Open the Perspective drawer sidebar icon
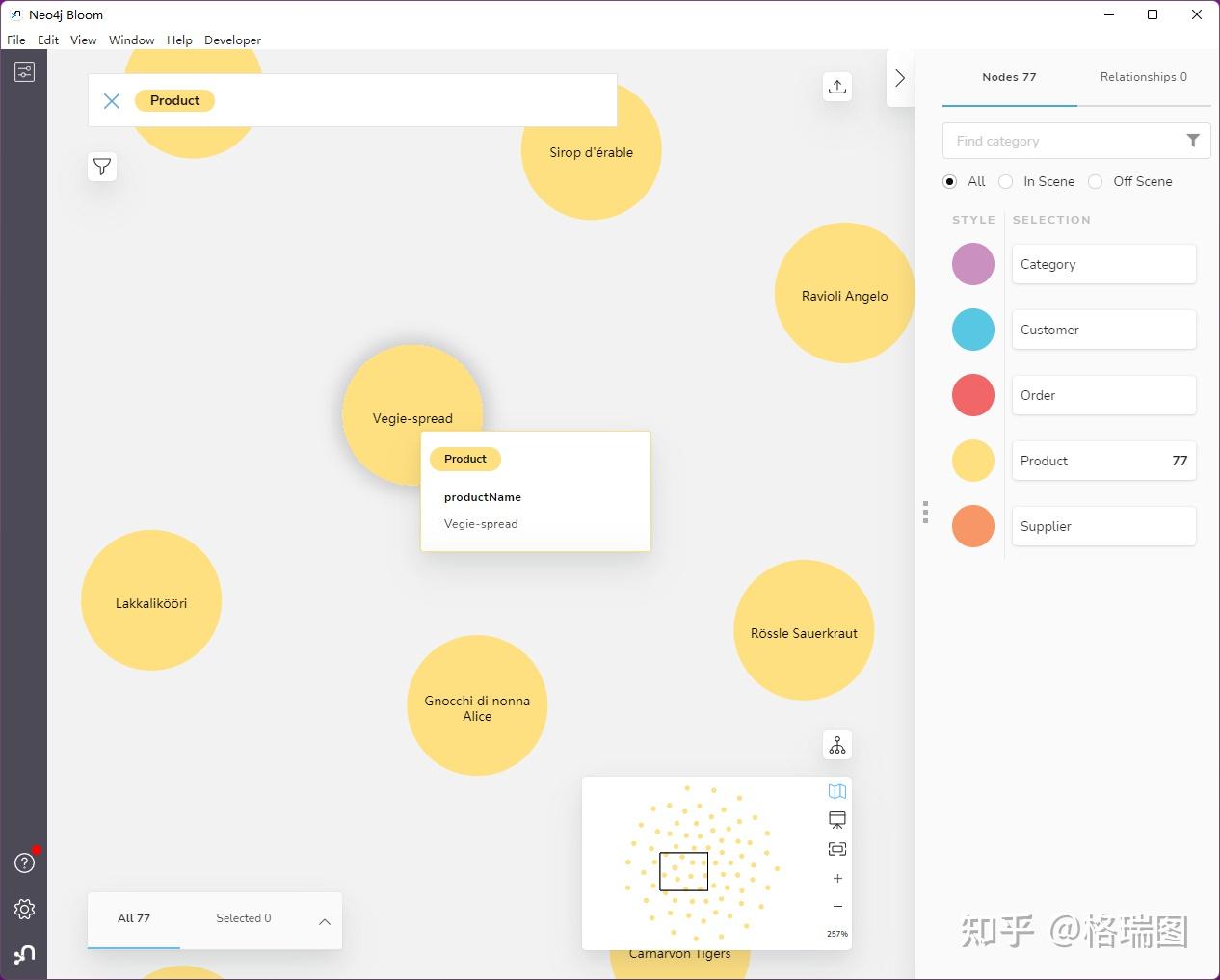The height and width of the screenshot is (980, 1220). click(x=24, y=71)
